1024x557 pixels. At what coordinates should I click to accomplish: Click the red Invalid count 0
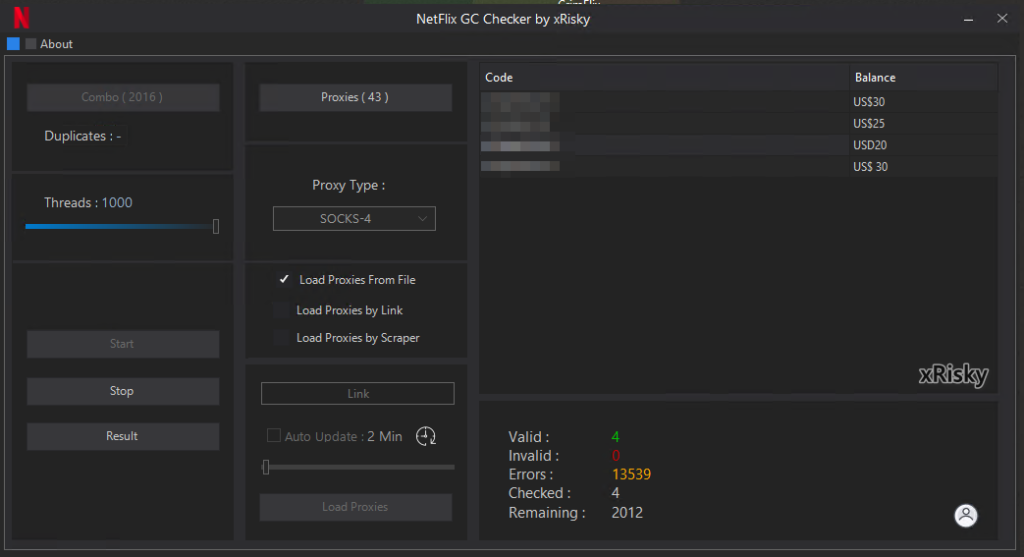(x=615, y=456)
